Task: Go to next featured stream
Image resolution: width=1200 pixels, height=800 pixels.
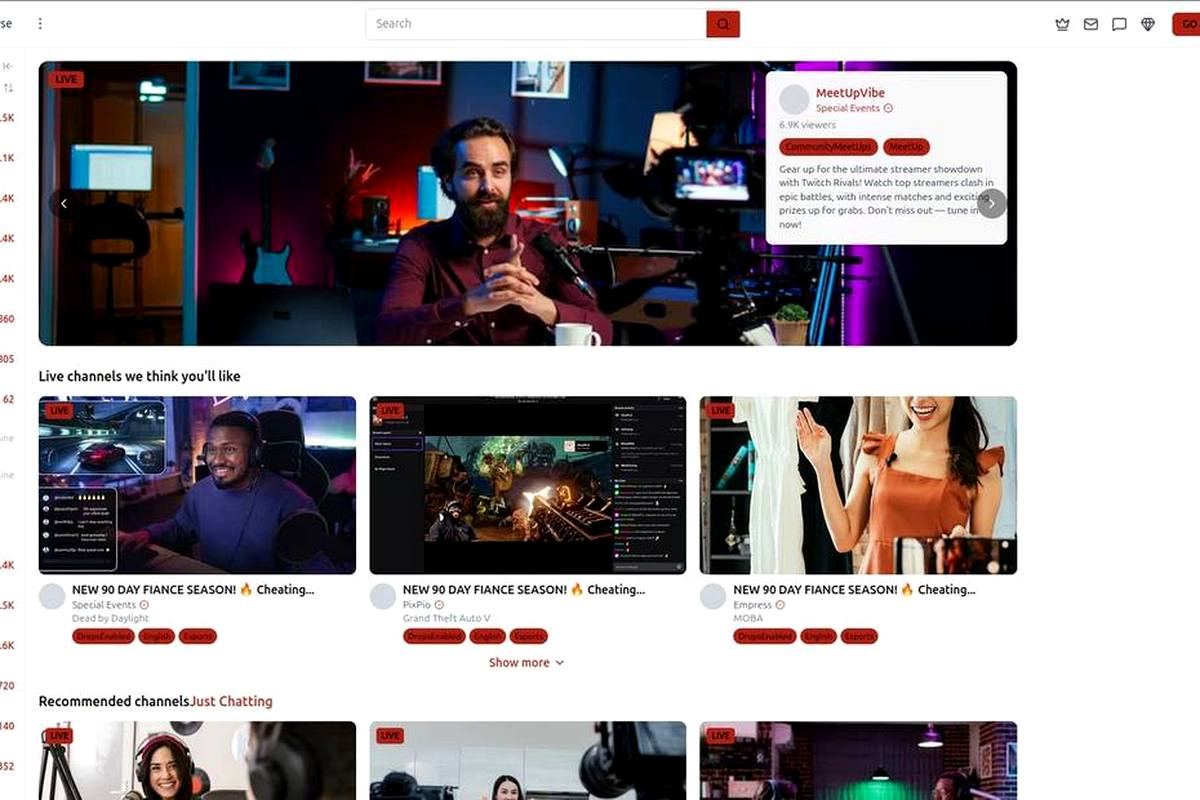Action: (x=991, y=204)
